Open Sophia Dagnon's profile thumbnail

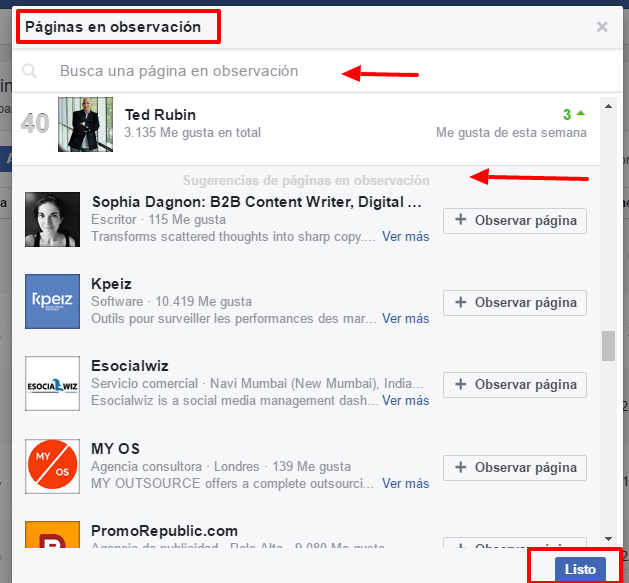point(53,219)
